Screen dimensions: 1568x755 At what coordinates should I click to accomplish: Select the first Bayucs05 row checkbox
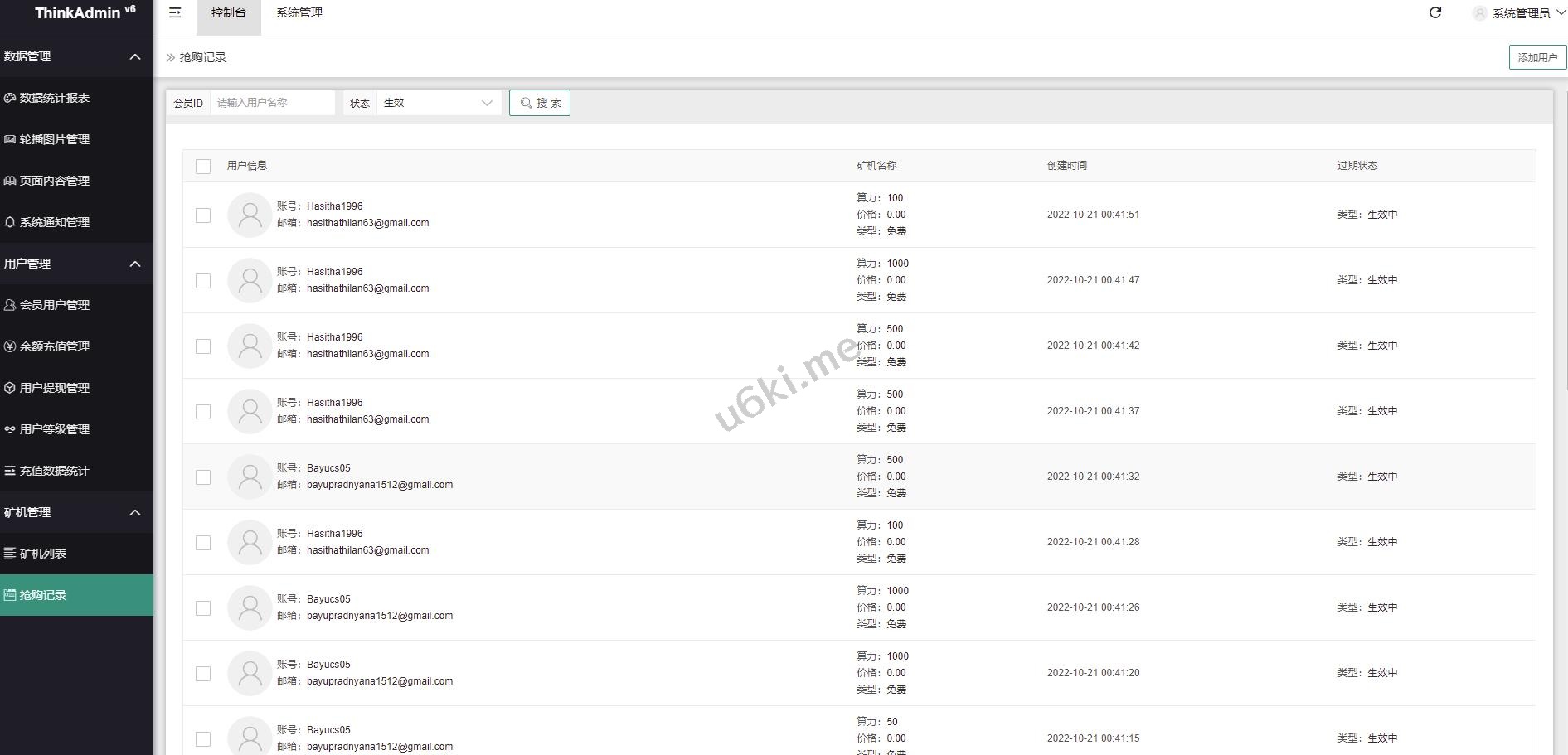[x=203, y=477]
